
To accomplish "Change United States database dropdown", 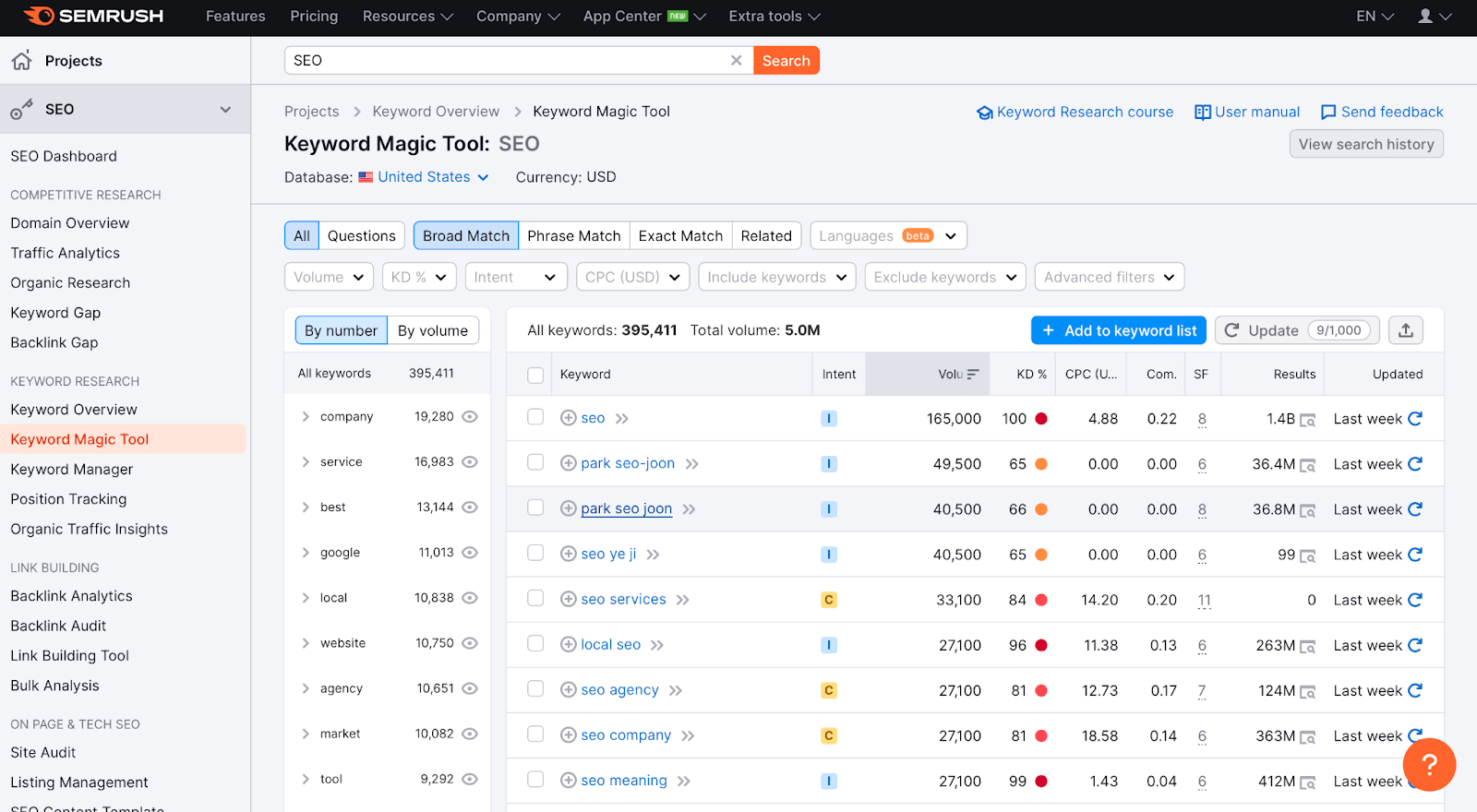I will (x=424, y=177).
